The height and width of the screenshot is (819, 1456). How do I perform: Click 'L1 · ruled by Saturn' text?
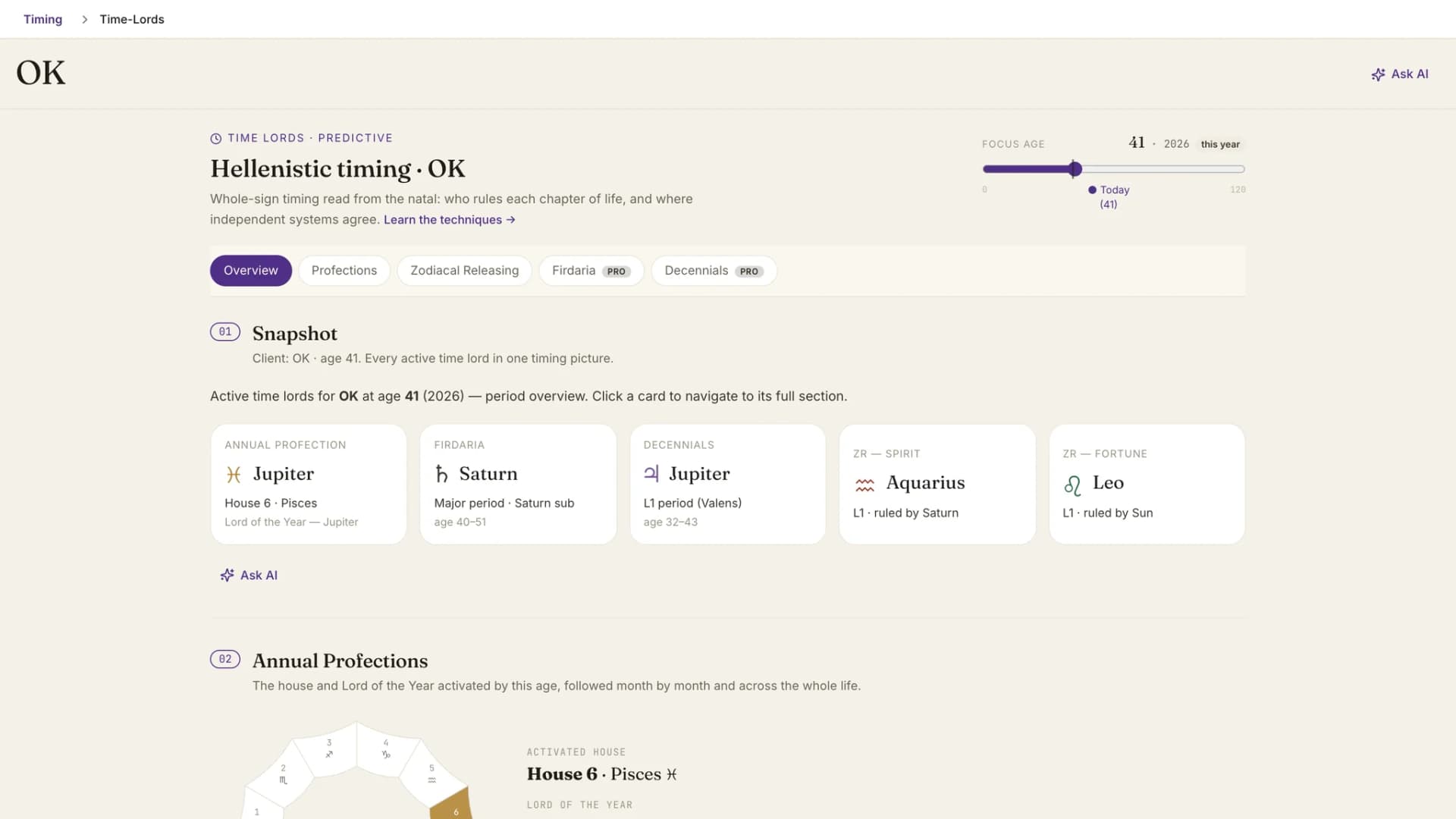pyautogui.click(x=905, y=513)
